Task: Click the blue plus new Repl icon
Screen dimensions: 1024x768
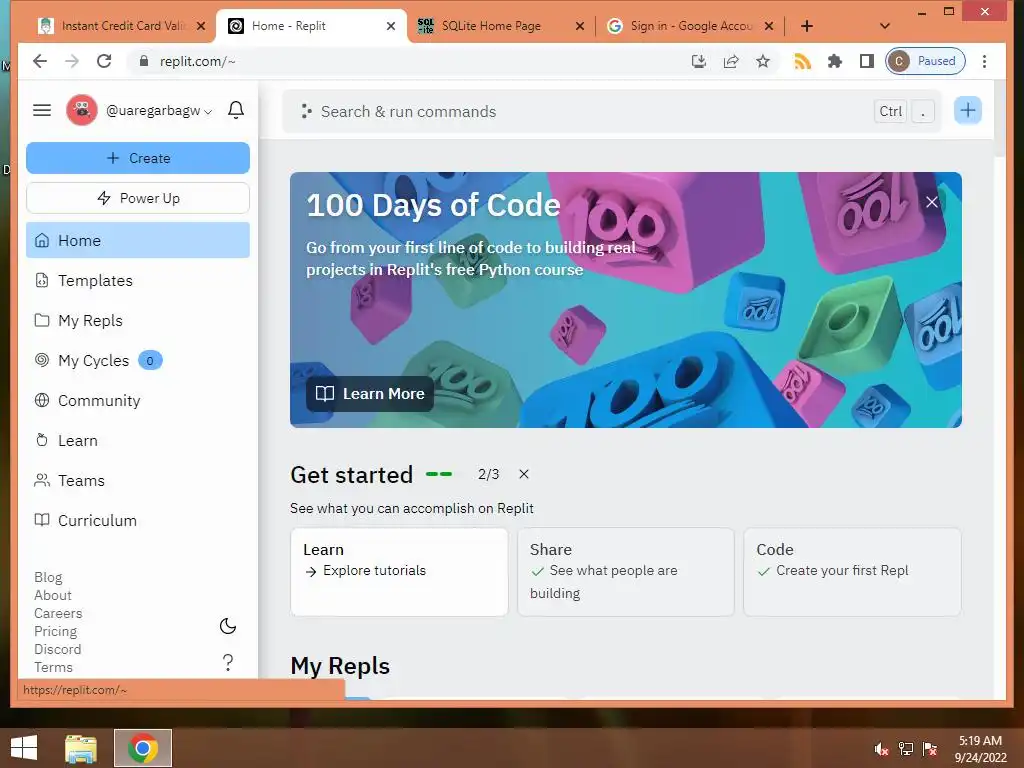Action: (x=968, y=110)
